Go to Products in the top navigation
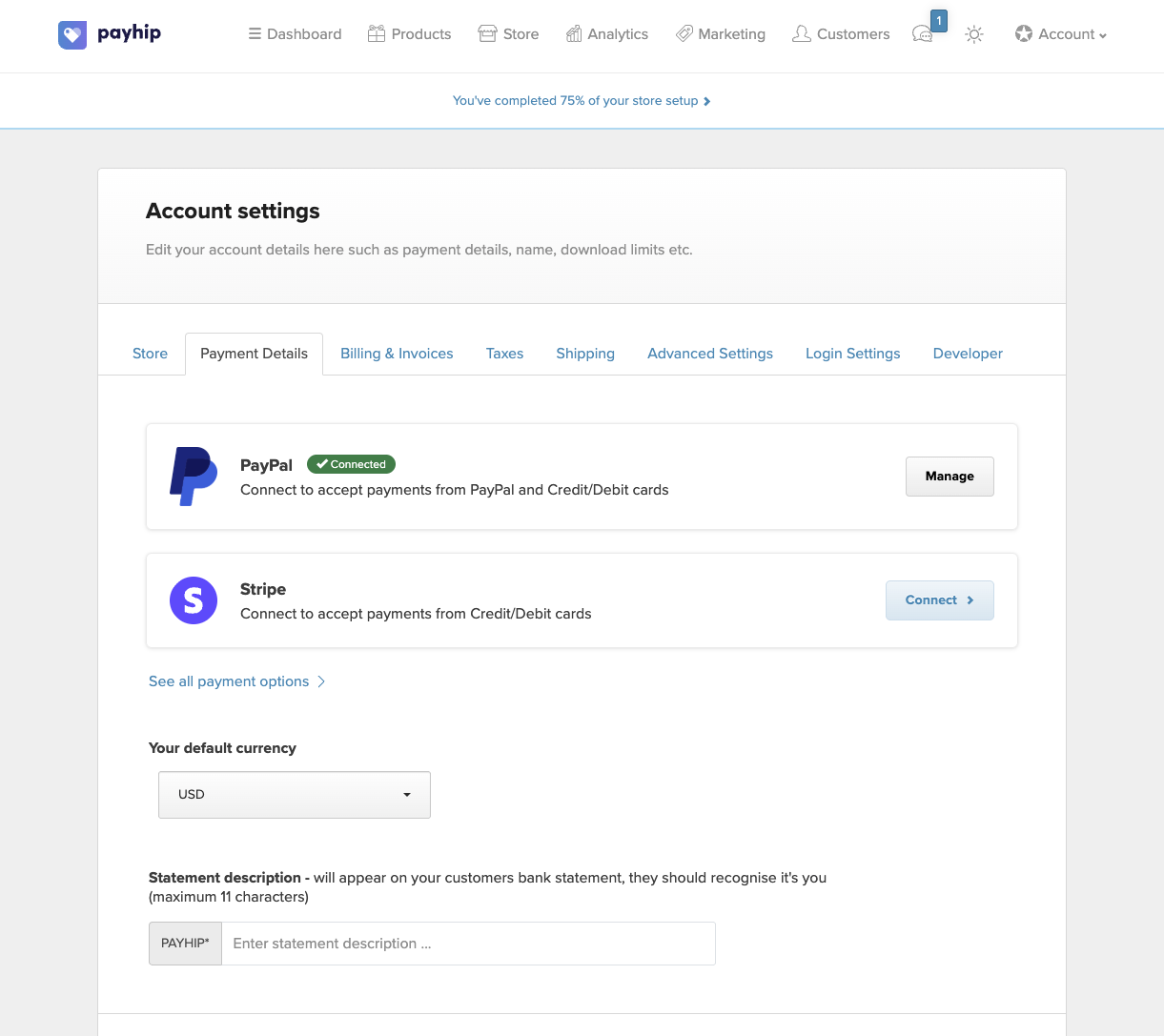Image resolution: width=1164 pixels, height=1036 pixels. [409, 34]
